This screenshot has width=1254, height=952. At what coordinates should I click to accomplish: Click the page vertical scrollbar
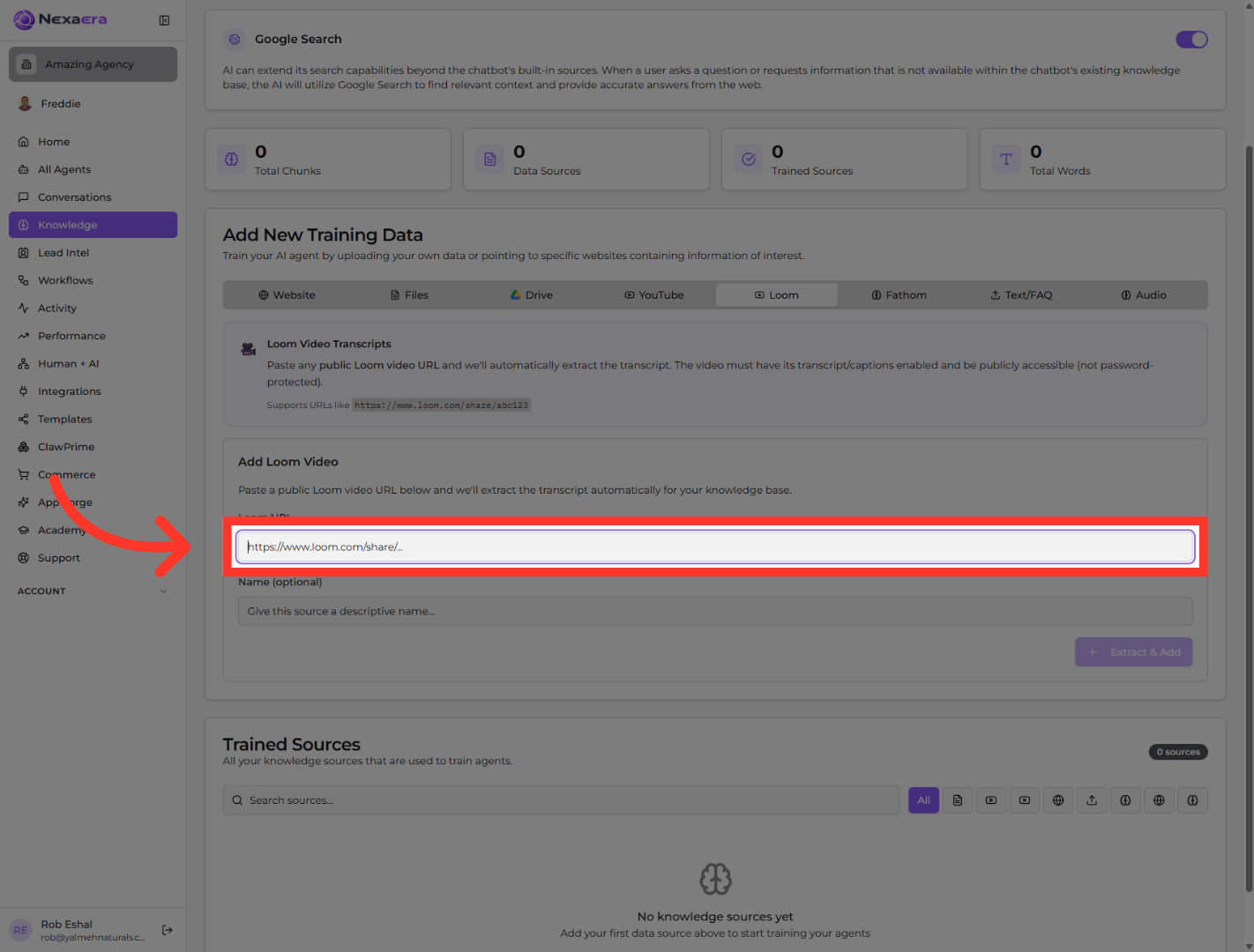pyautogui.click(x=1249, y=520)
